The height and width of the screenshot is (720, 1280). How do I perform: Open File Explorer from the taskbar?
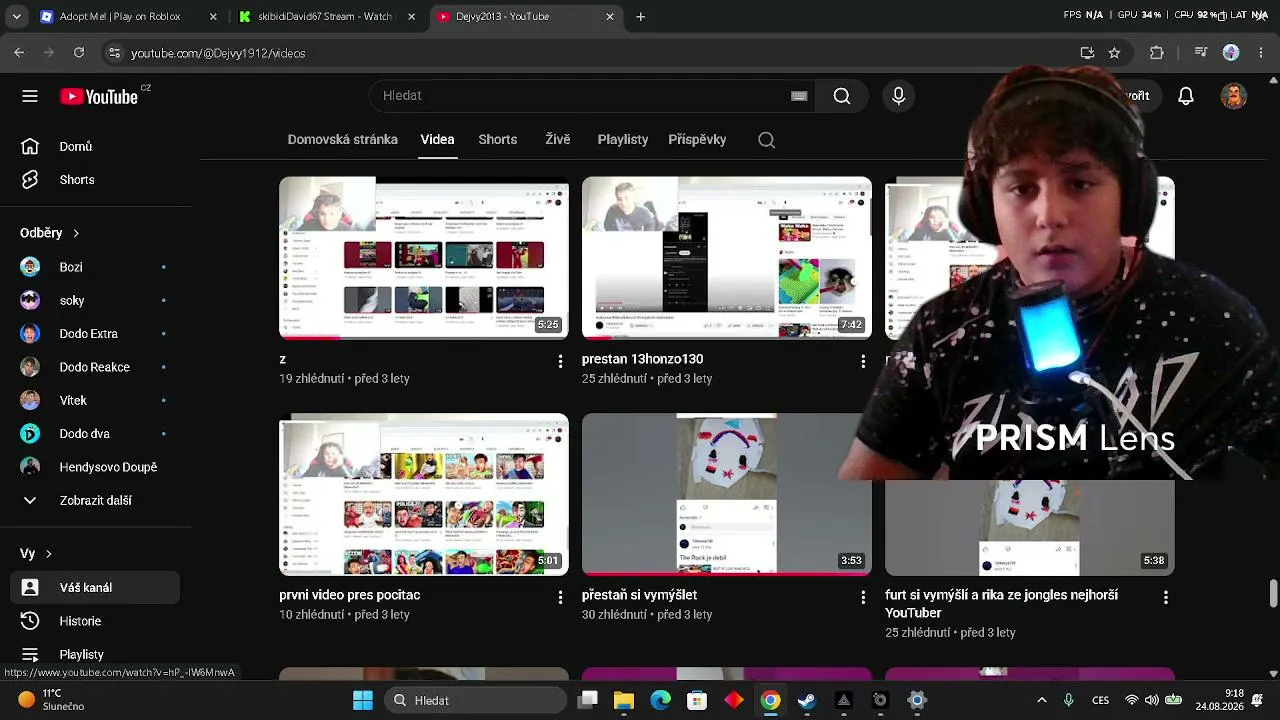tap(624, 700)
